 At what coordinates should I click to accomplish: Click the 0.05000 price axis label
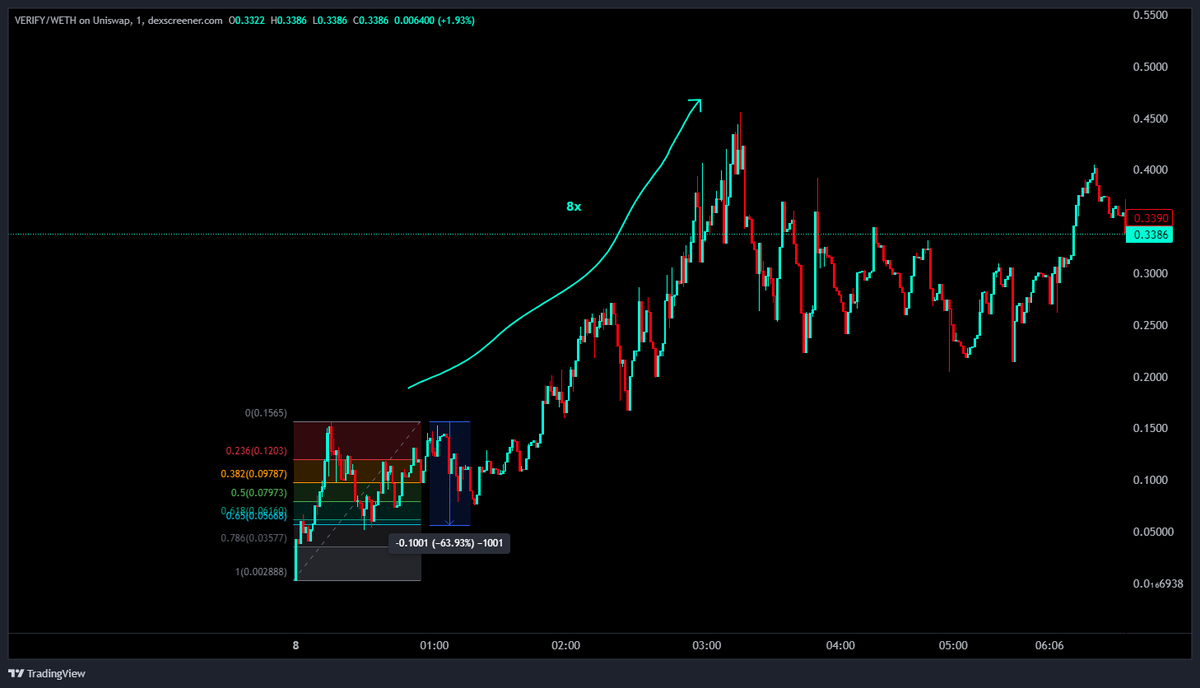(1152, 532)
